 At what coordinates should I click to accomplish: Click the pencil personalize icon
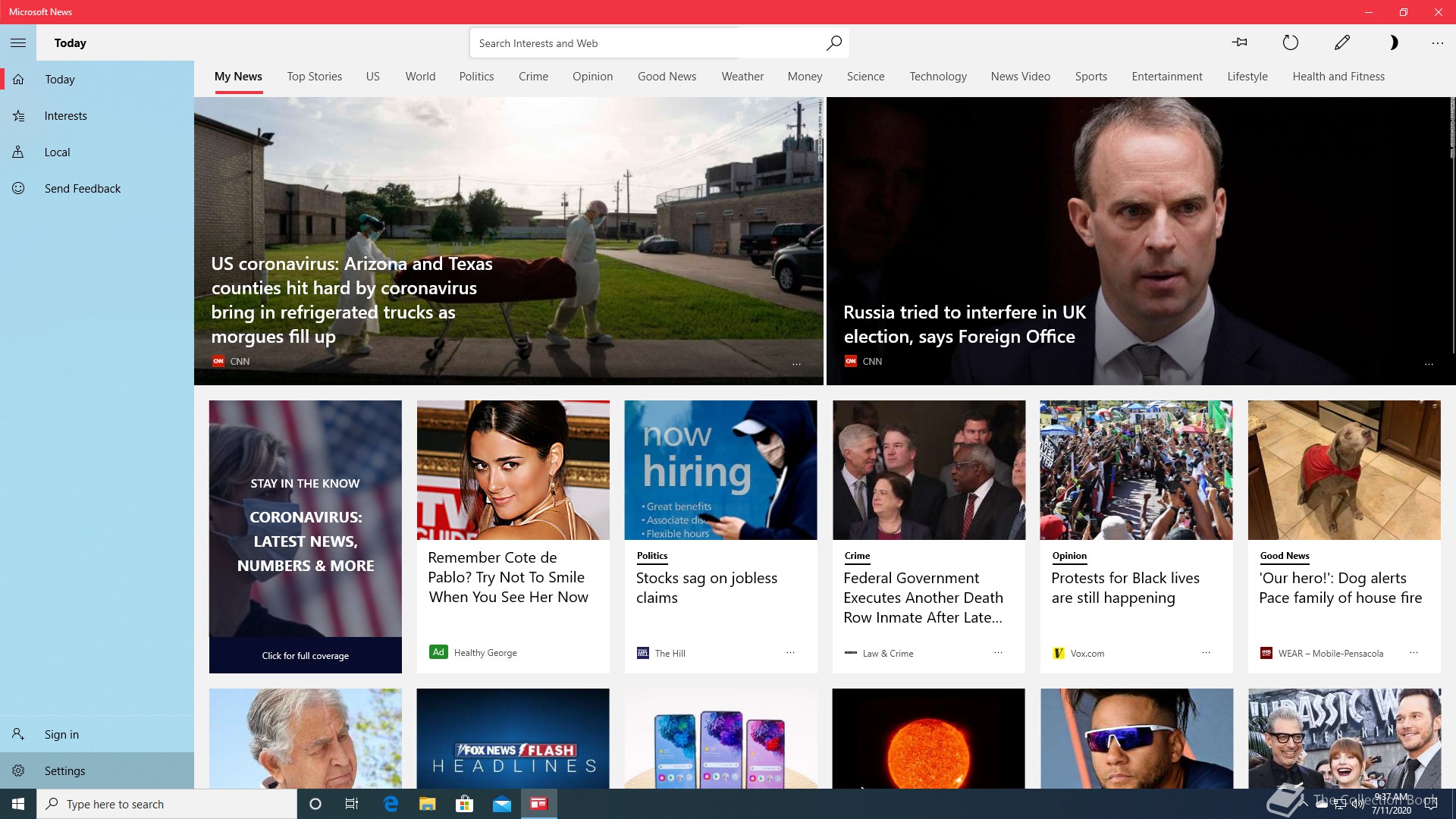1341,42
